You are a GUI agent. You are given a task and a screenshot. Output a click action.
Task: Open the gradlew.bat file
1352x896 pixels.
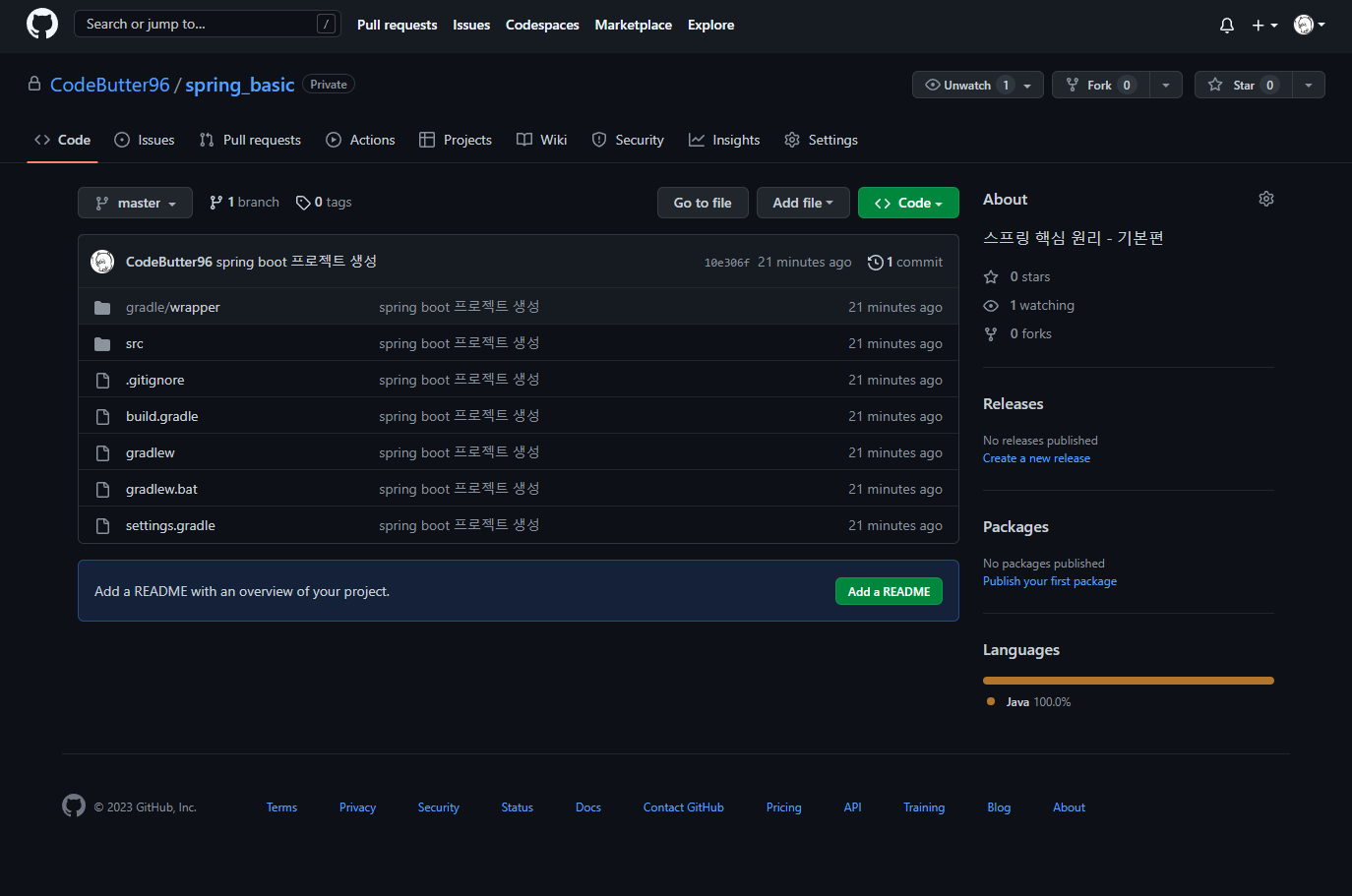tap(161, 489)
